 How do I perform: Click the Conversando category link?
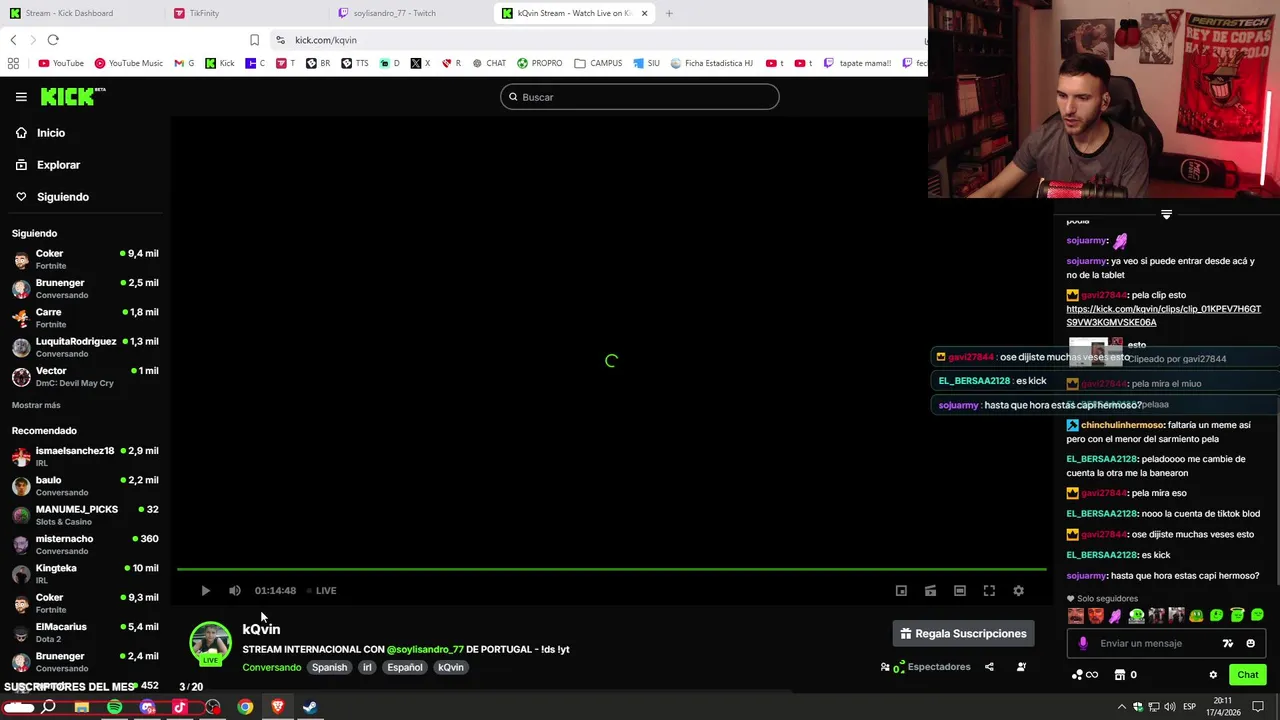(271, 667)
